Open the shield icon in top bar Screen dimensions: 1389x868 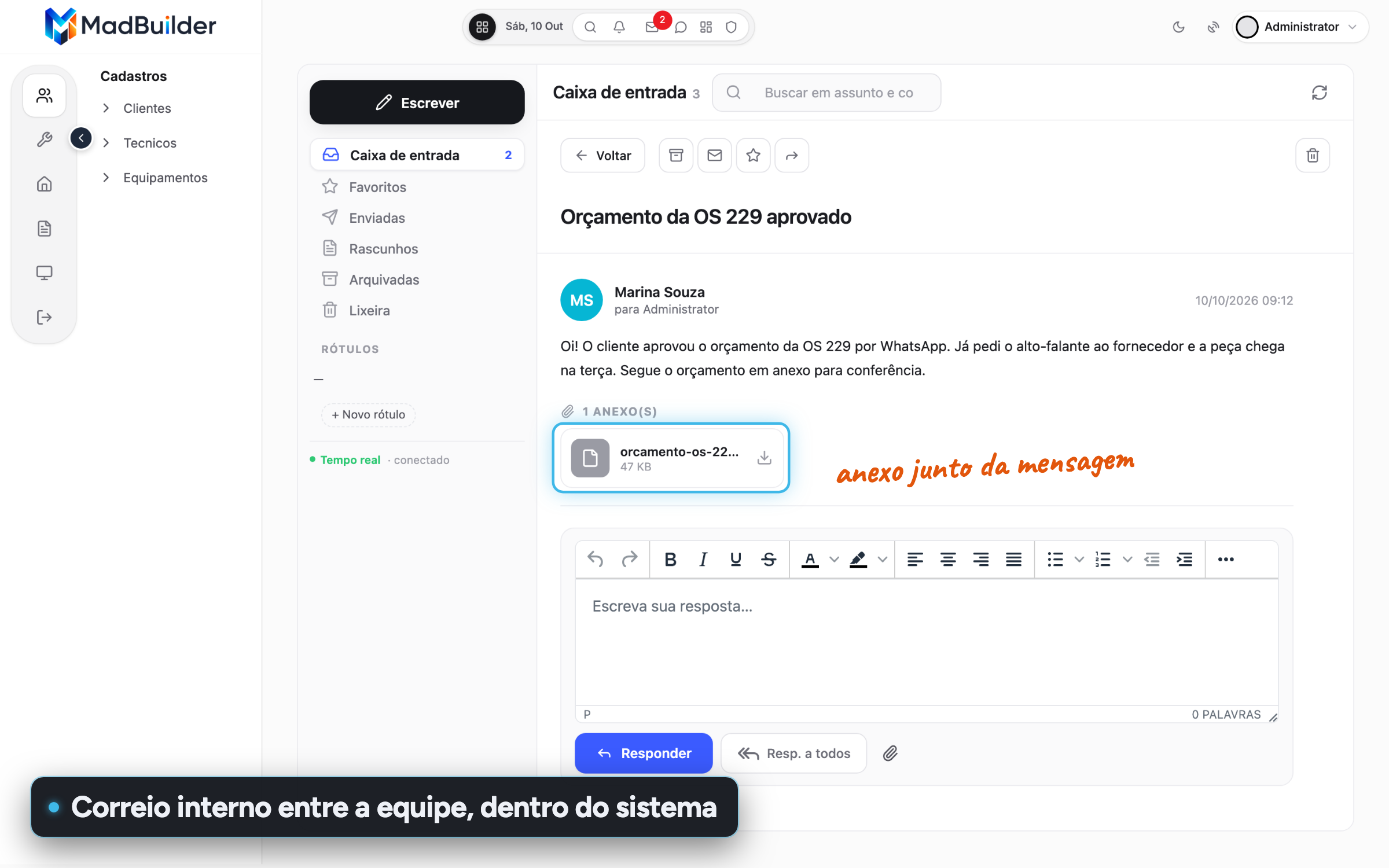(731, 27)
